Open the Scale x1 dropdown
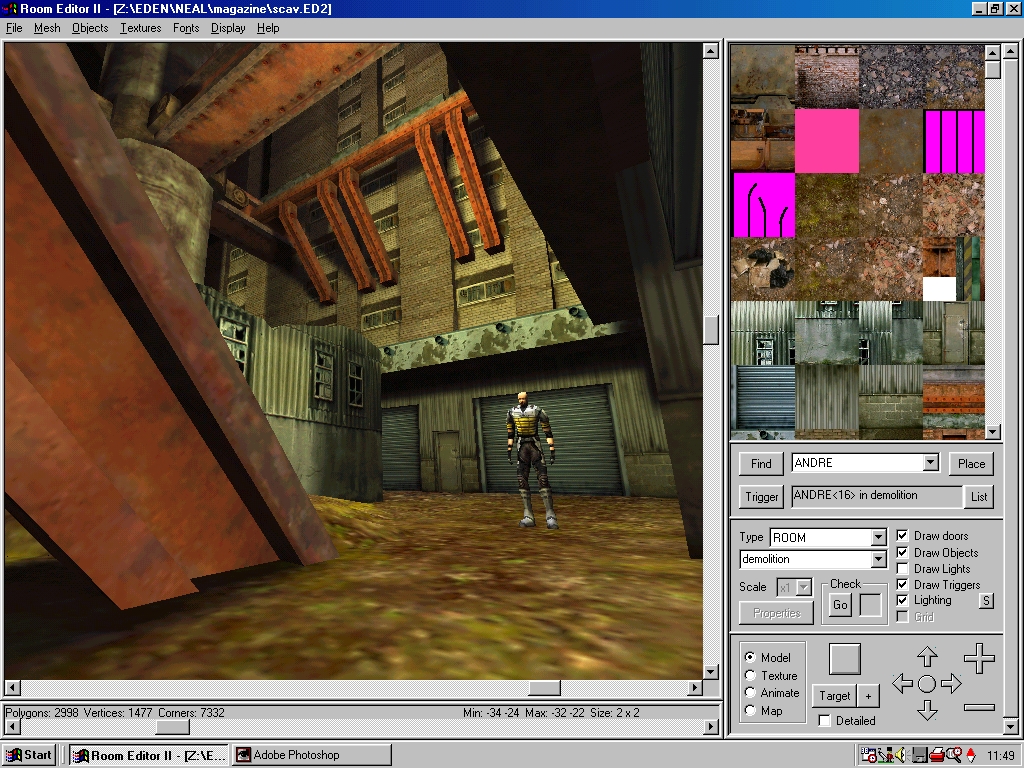The height and width of the screenshot is (768, 1024). pyautogui.click(x=804, y=587)
